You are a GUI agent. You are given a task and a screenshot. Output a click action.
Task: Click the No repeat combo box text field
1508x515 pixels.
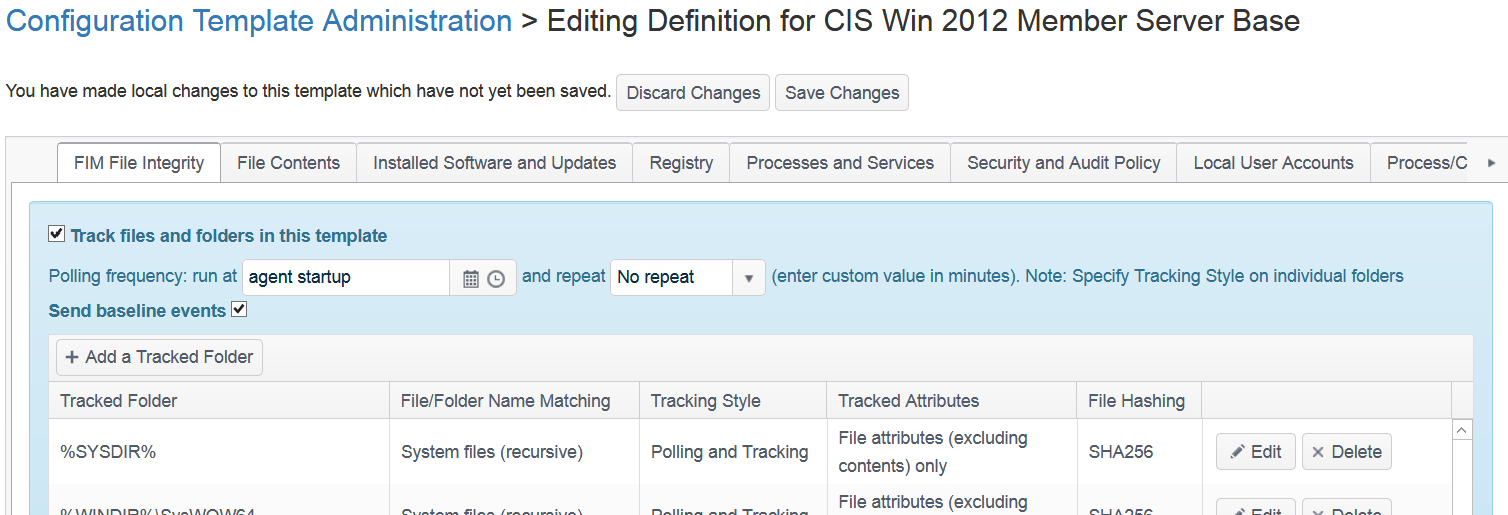[x=672, y=278]
